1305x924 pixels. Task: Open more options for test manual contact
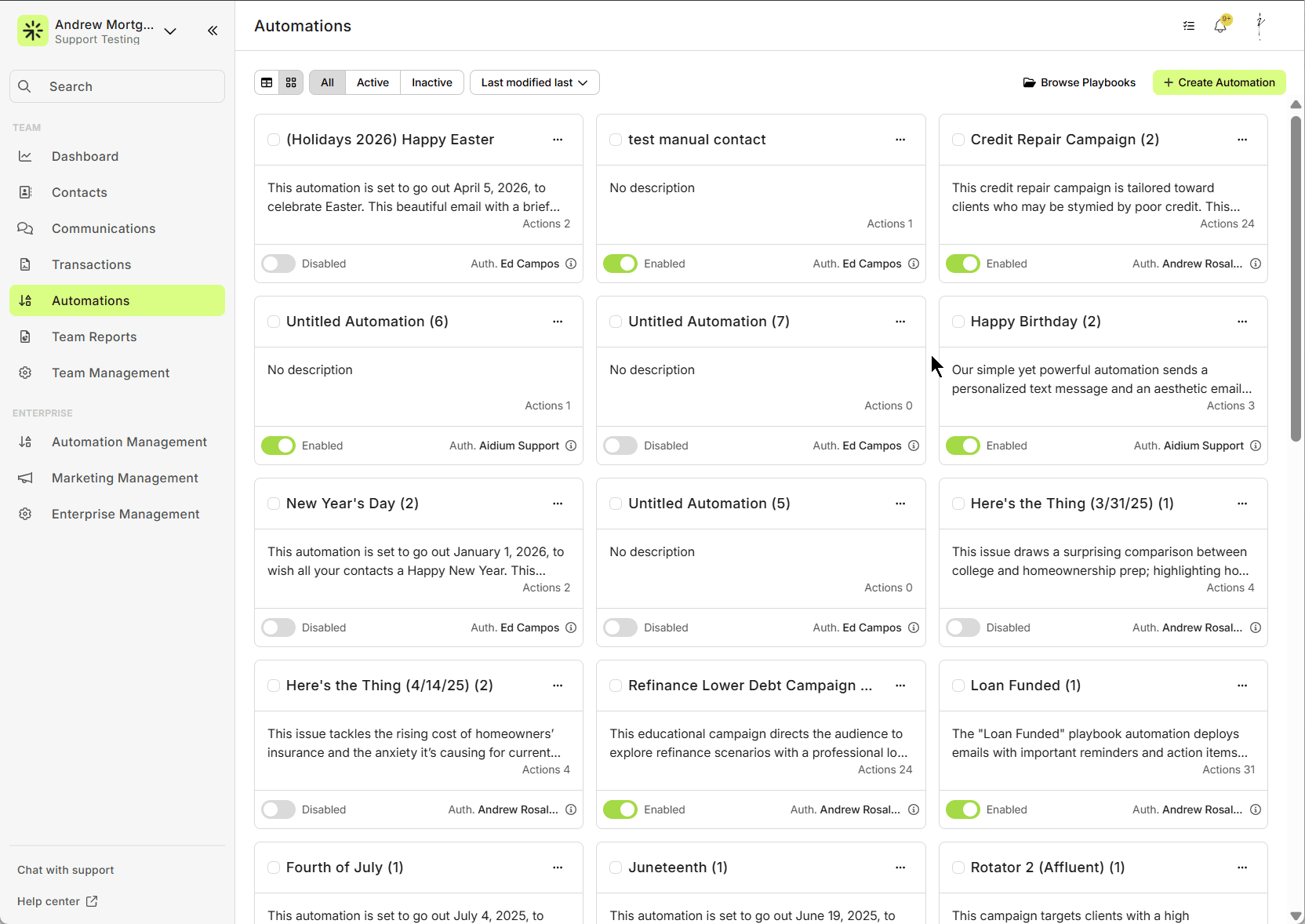900,140
